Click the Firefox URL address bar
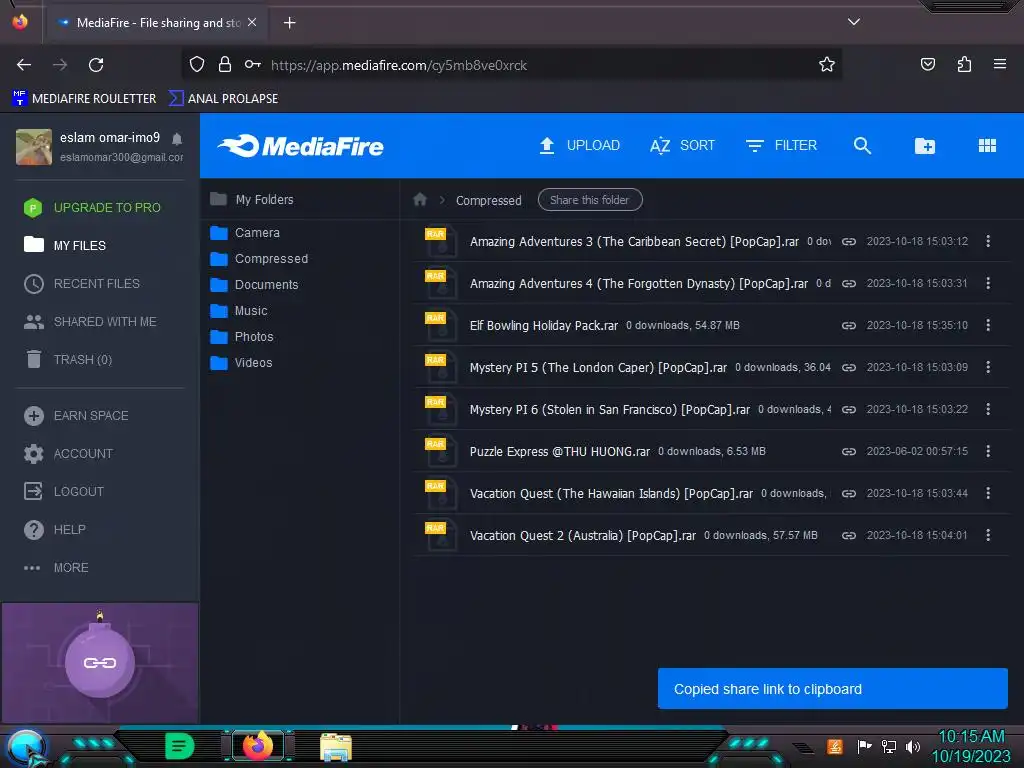1024x768 pixels. [511, 65]
